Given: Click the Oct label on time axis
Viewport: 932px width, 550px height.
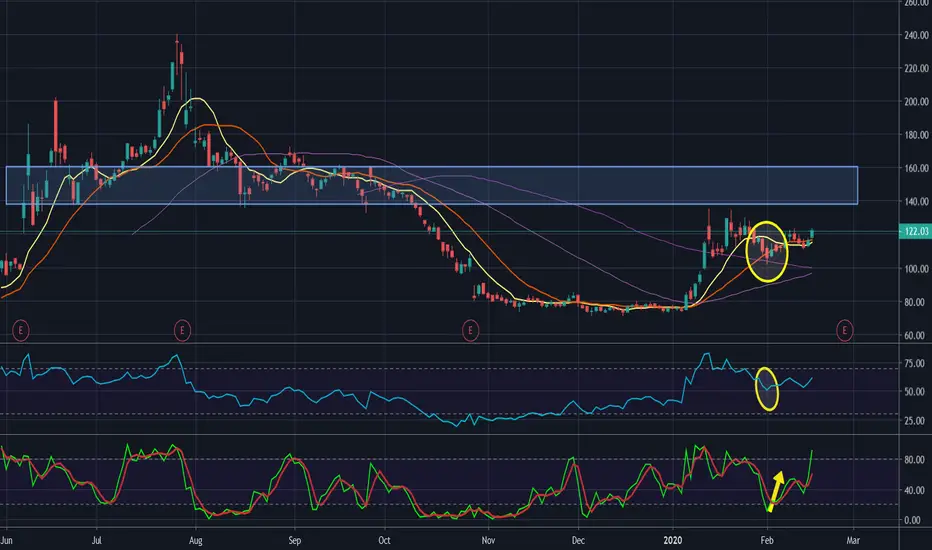Looking at the screenshot, I should 385,540.
